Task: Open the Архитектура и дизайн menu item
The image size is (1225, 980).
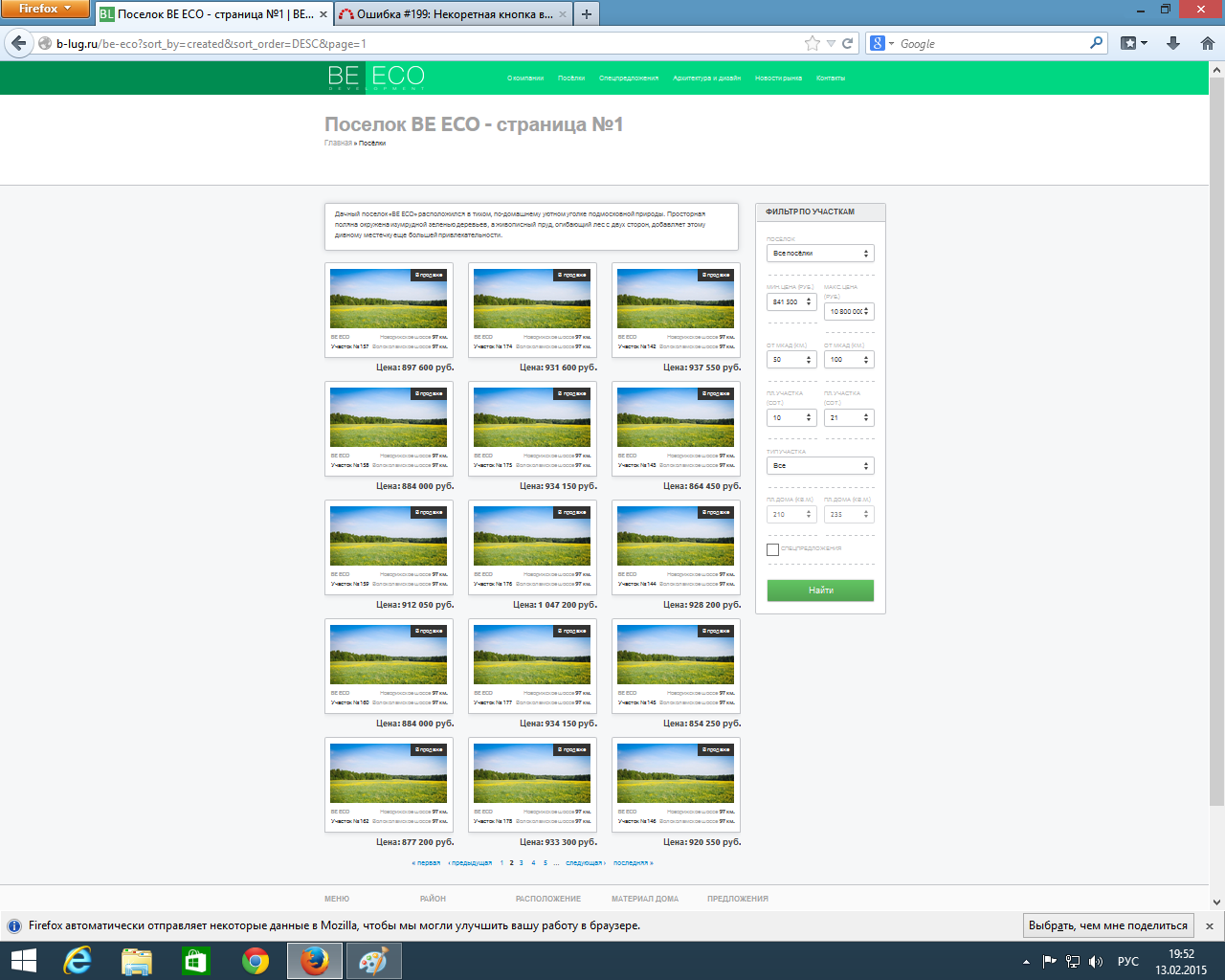Action: (706, 78)
